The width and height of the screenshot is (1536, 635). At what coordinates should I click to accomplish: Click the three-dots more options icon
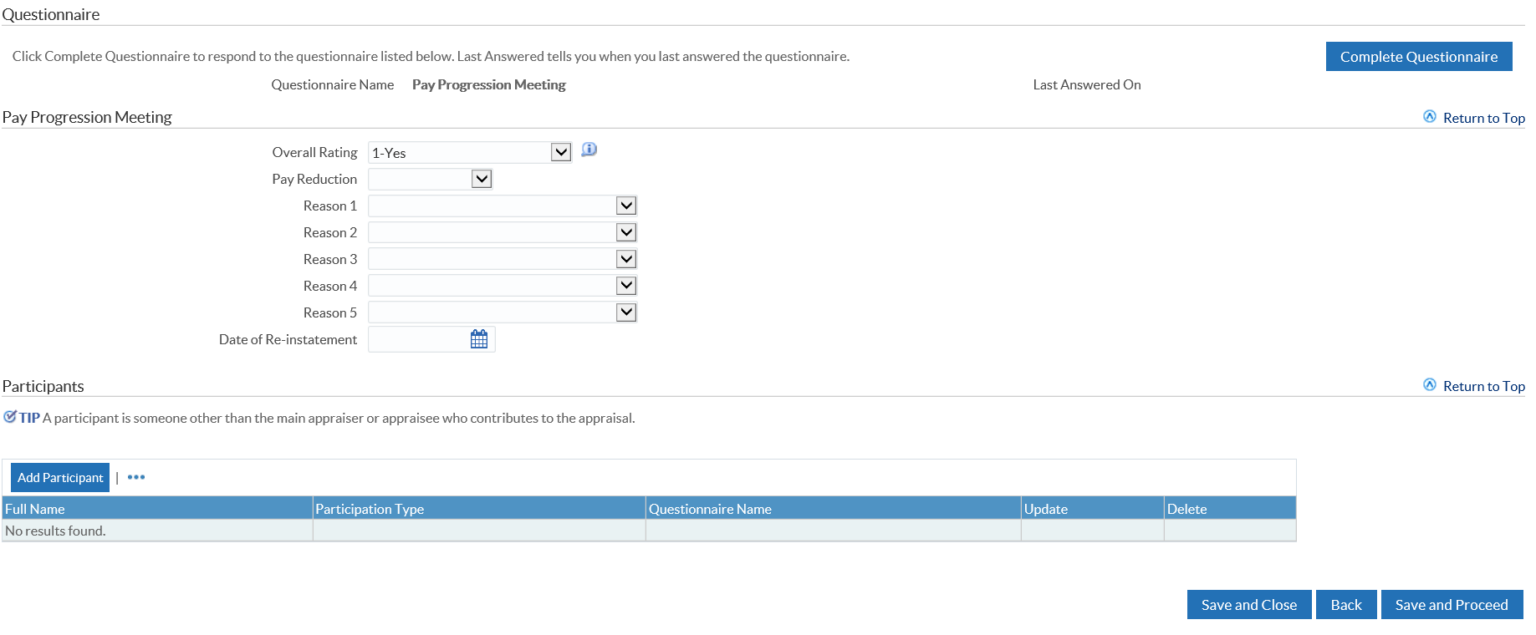tap(136, 478)
